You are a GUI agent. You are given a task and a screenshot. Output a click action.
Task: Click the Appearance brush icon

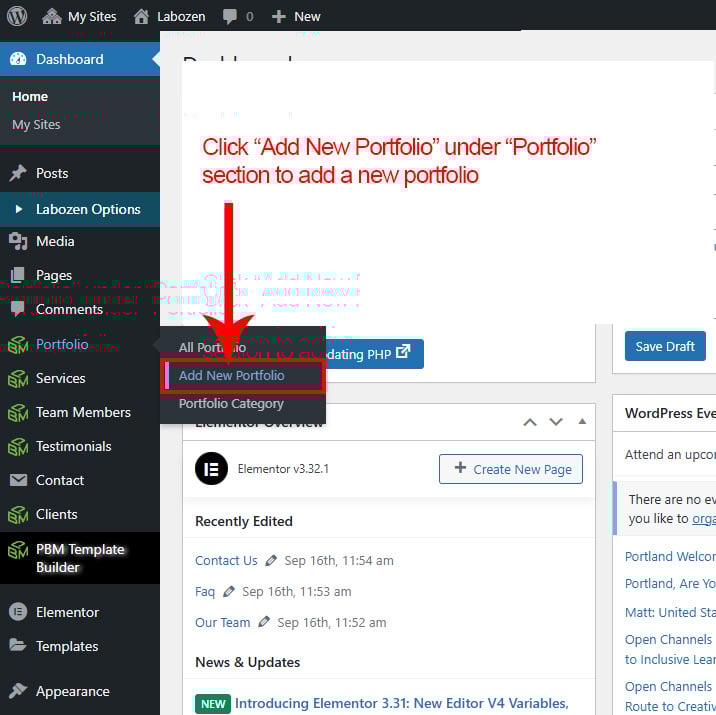18,691
